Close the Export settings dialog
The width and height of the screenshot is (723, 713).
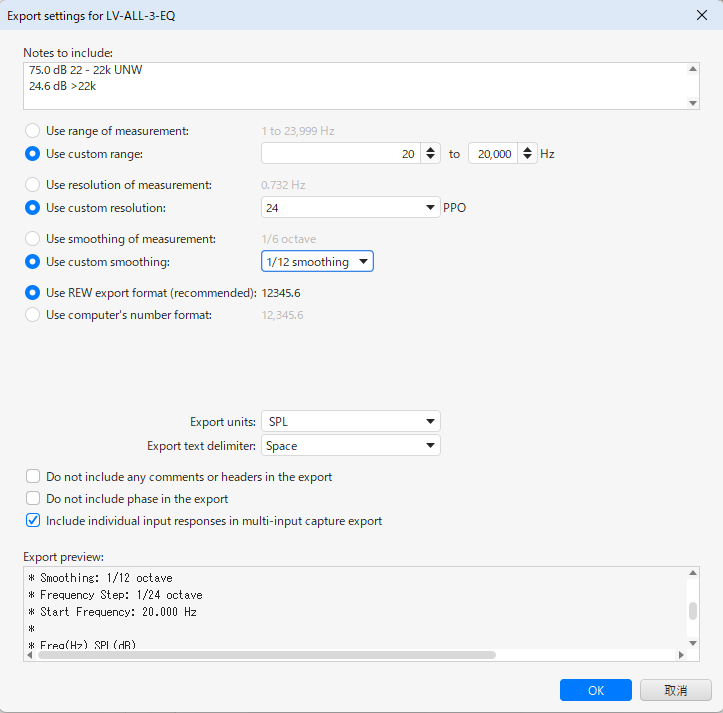pyautogui.click(x=702, y=15)
